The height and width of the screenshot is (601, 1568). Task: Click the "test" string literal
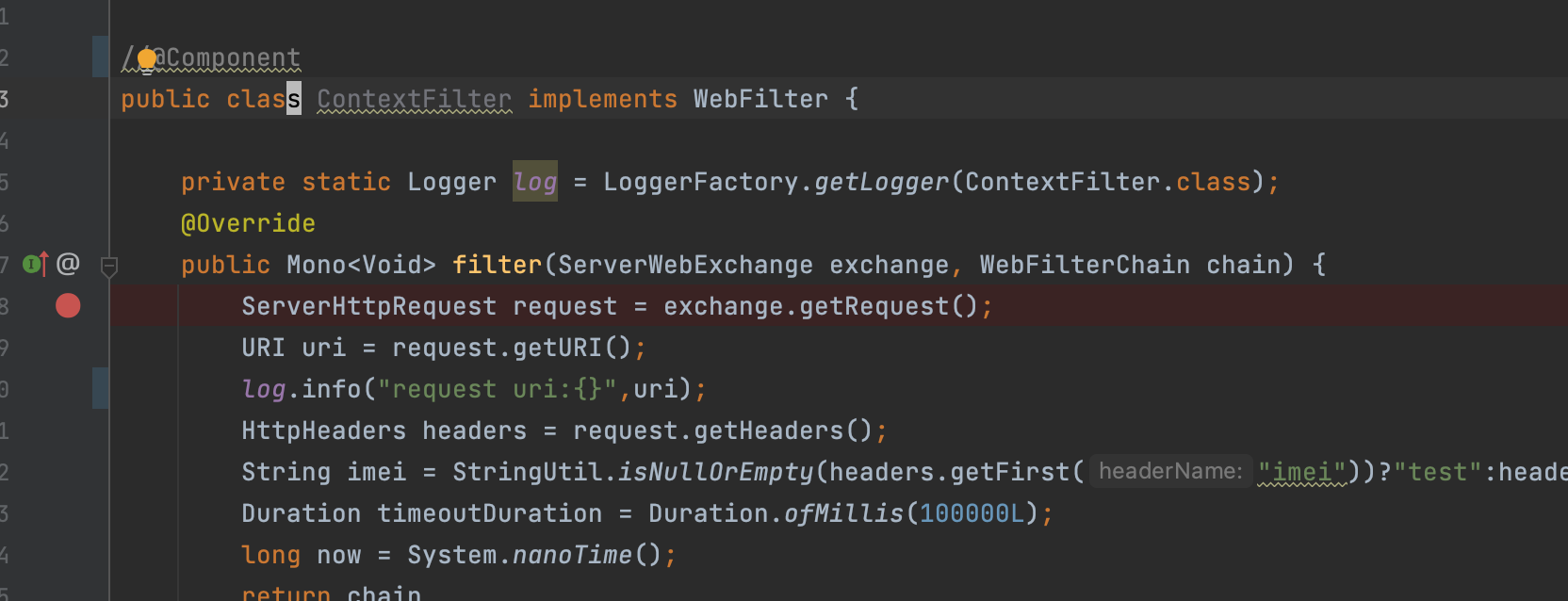pos(1438,471)
